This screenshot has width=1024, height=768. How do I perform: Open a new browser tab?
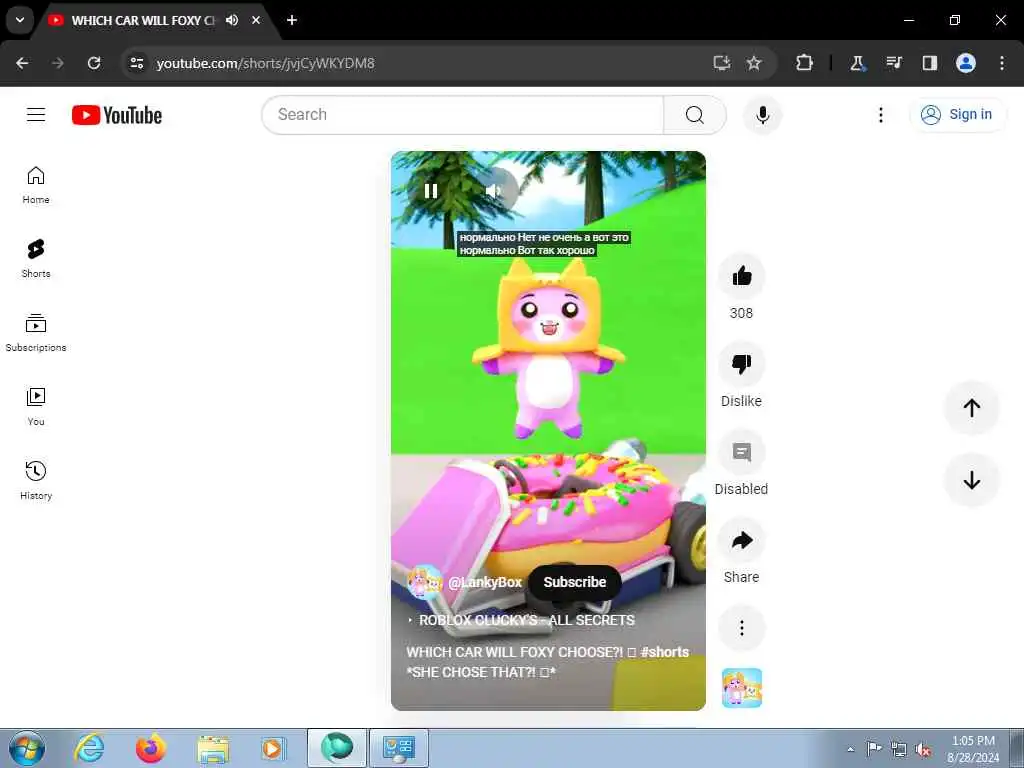pyautogui.click(x=292, y=20)
